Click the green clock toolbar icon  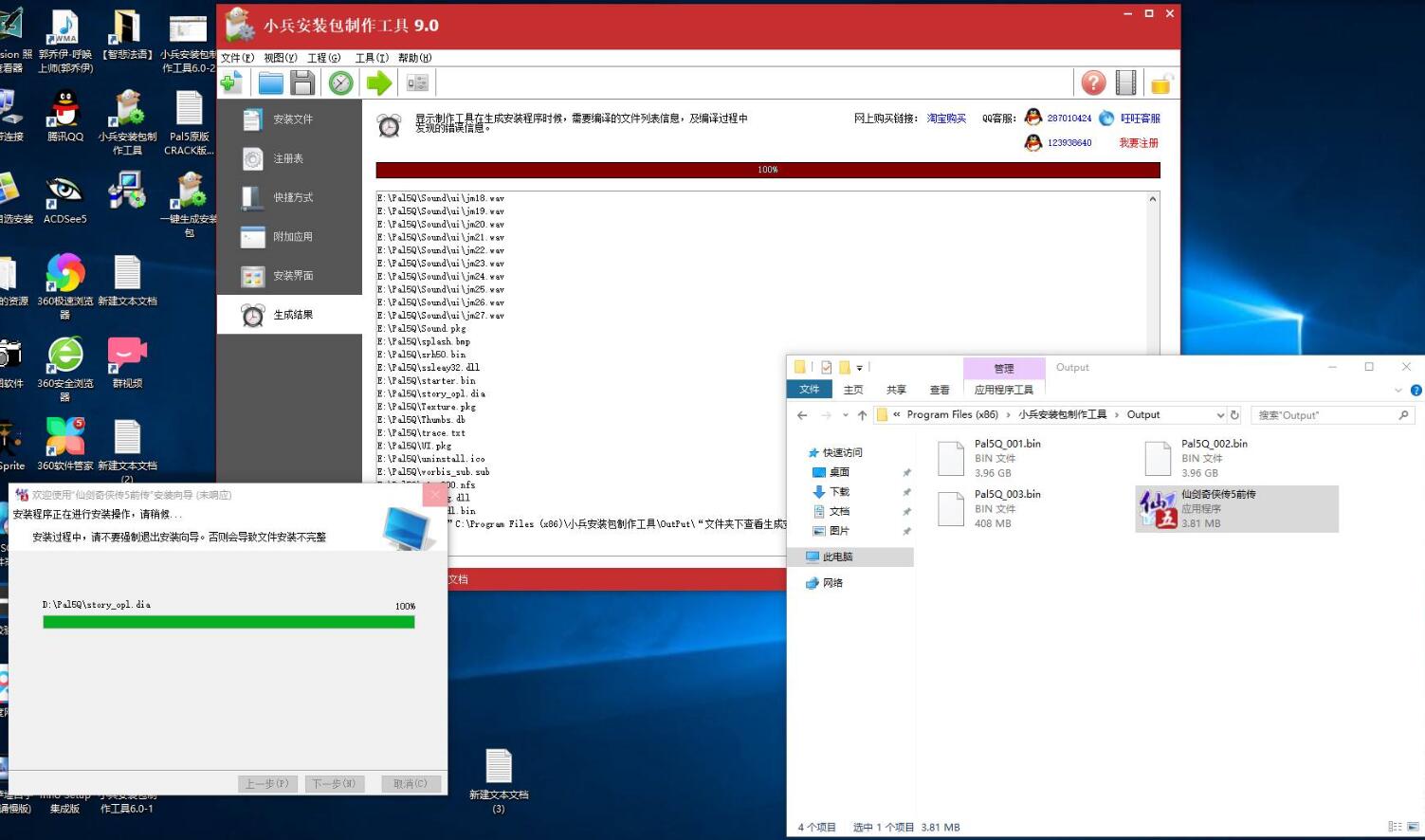(x=340, y=83)
